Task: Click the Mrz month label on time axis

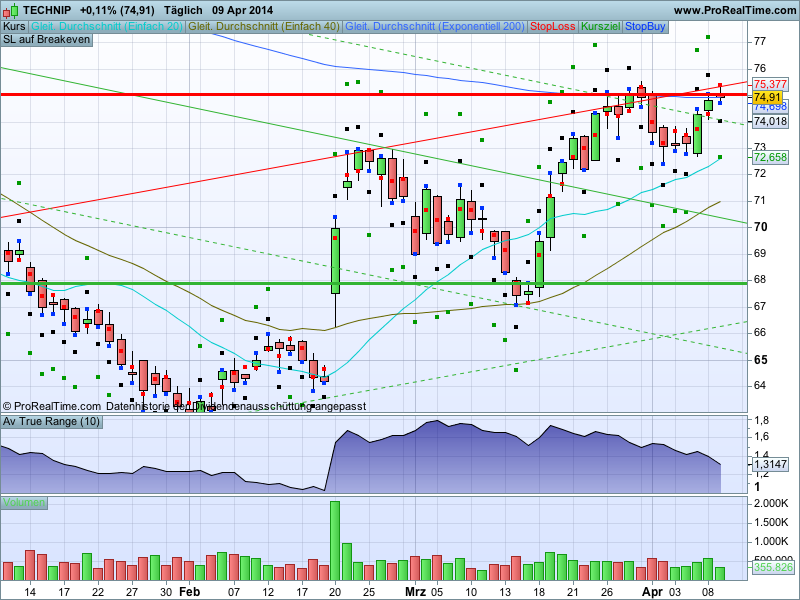Action: coord(415,592)
